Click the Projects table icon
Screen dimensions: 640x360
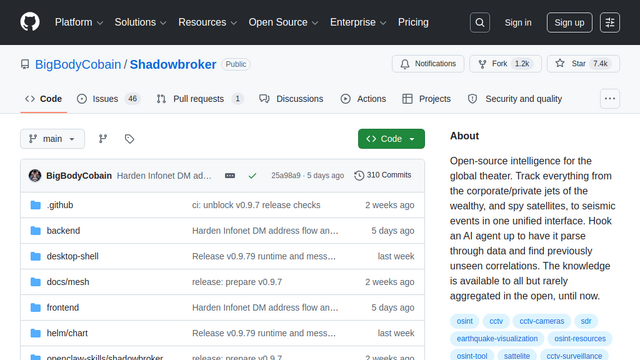pos(407,99)
